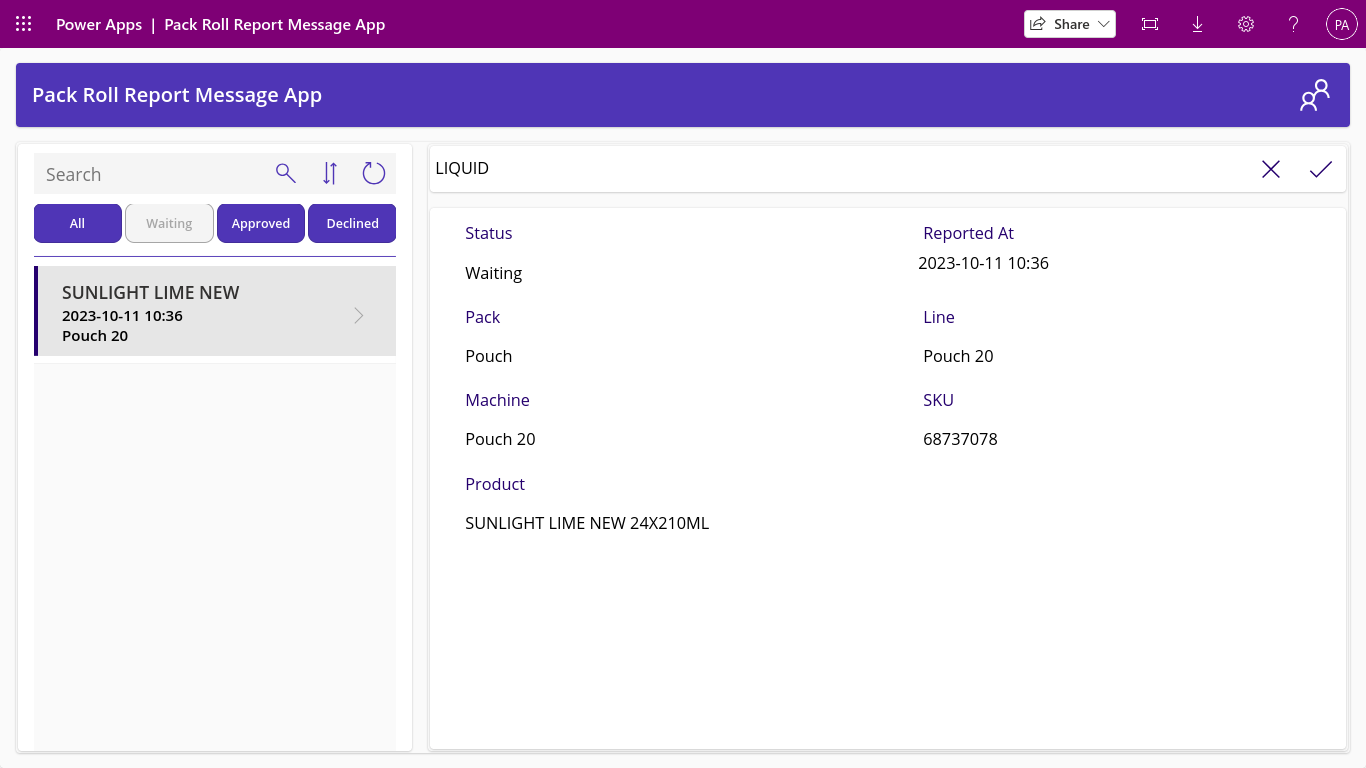Click the Line field label
The height and width of the screenshot is (768, 1366).
coord(939,317)
